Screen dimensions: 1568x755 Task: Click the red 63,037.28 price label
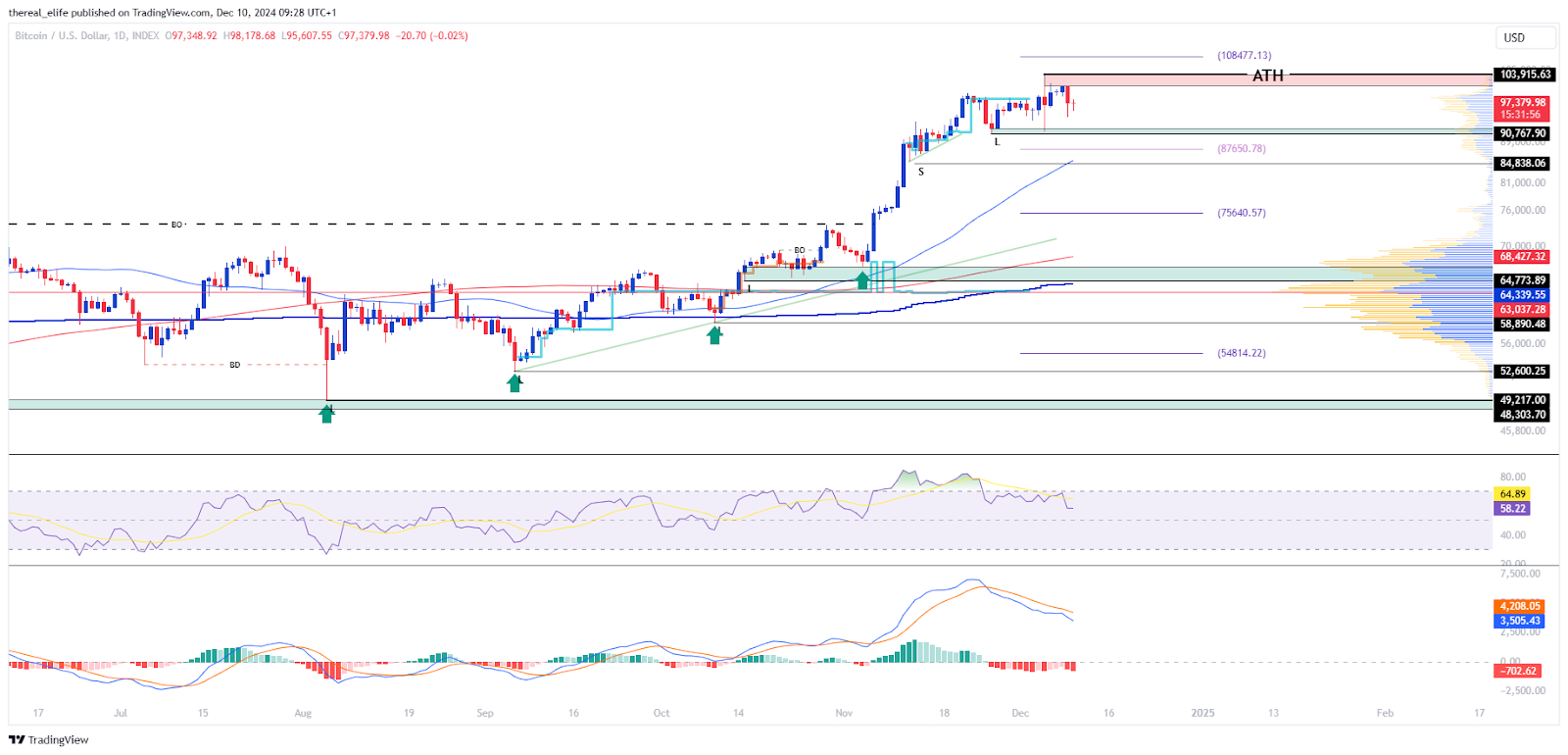pyautogui.click(x=1522, y=310)
